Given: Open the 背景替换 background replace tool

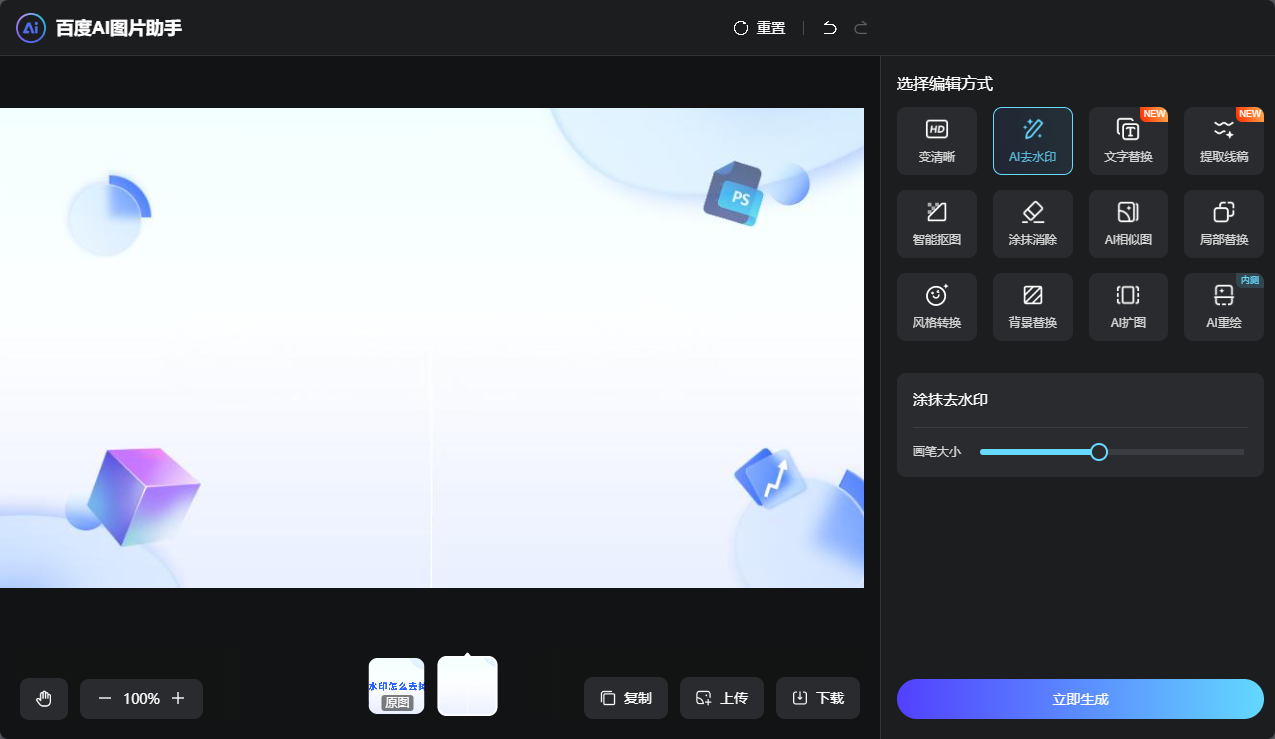Looking at the screenshot, I should click(x=1032, y=307).
